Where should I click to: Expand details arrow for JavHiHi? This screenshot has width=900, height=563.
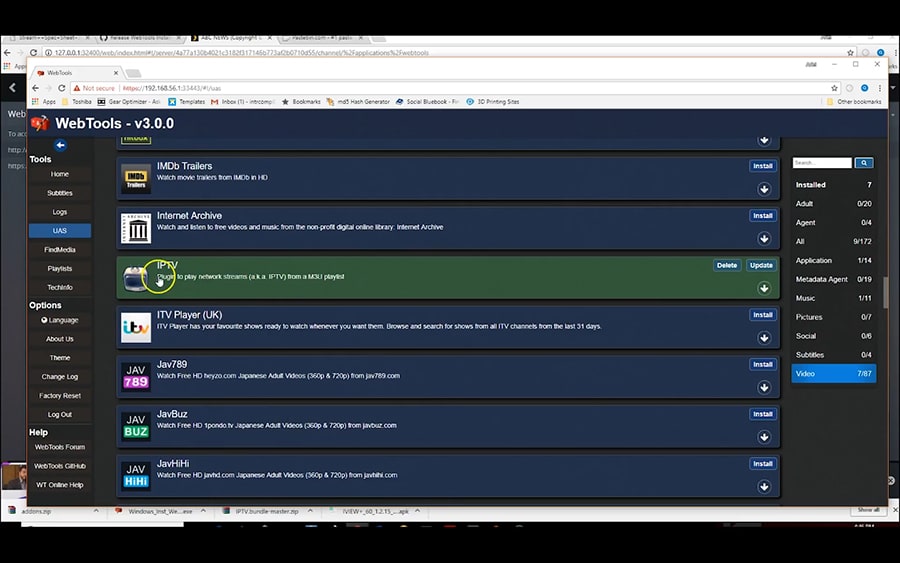click(x=764, y=487)
